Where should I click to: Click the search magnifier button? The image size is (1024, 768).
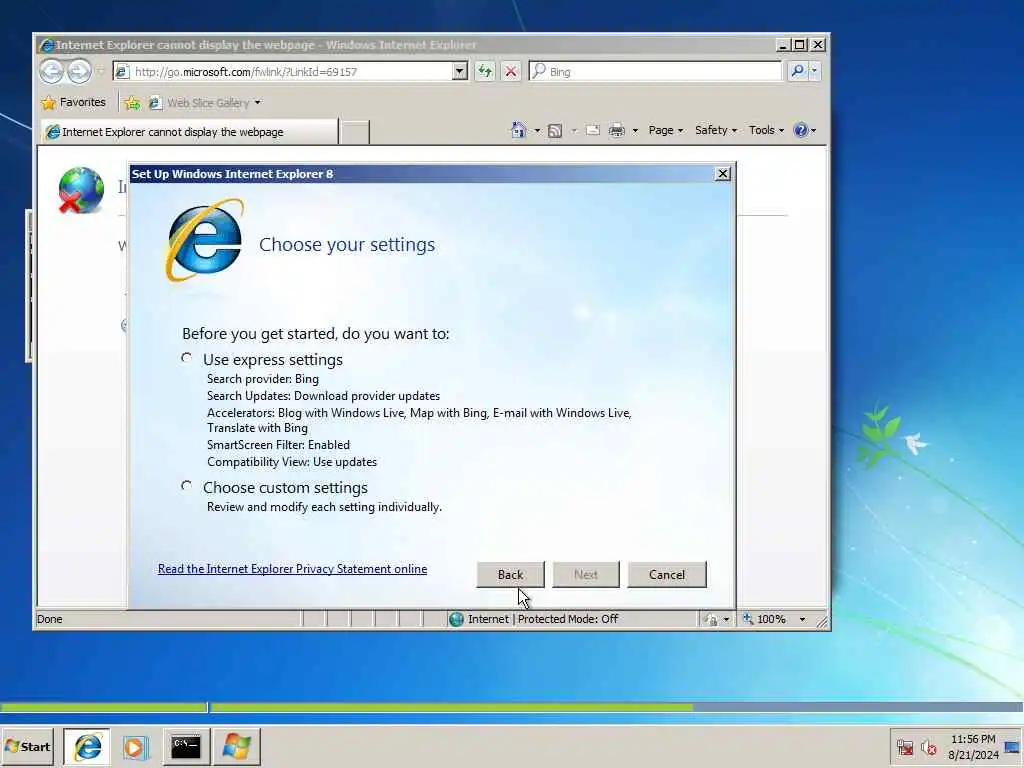pos(797,71)
